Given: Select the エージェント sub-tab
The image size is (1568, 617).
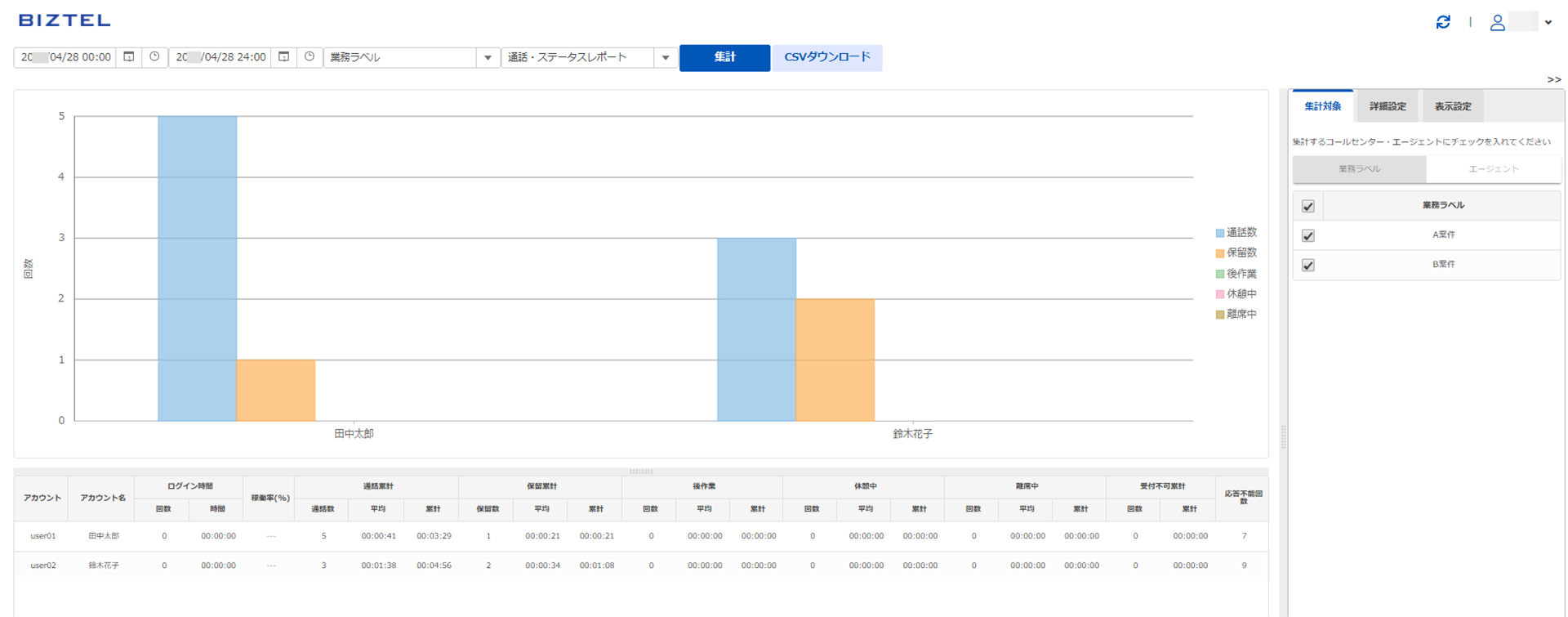Looking at the screenshot, I should [1494, 169].
